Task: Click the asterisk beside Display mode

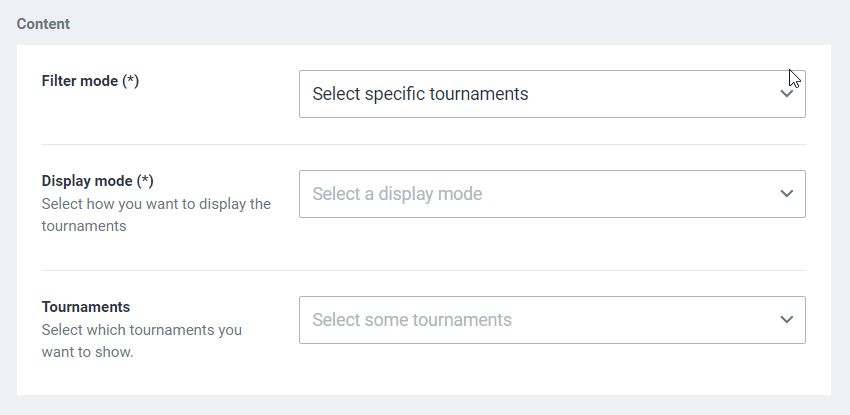Action: [x=146, y=181]
